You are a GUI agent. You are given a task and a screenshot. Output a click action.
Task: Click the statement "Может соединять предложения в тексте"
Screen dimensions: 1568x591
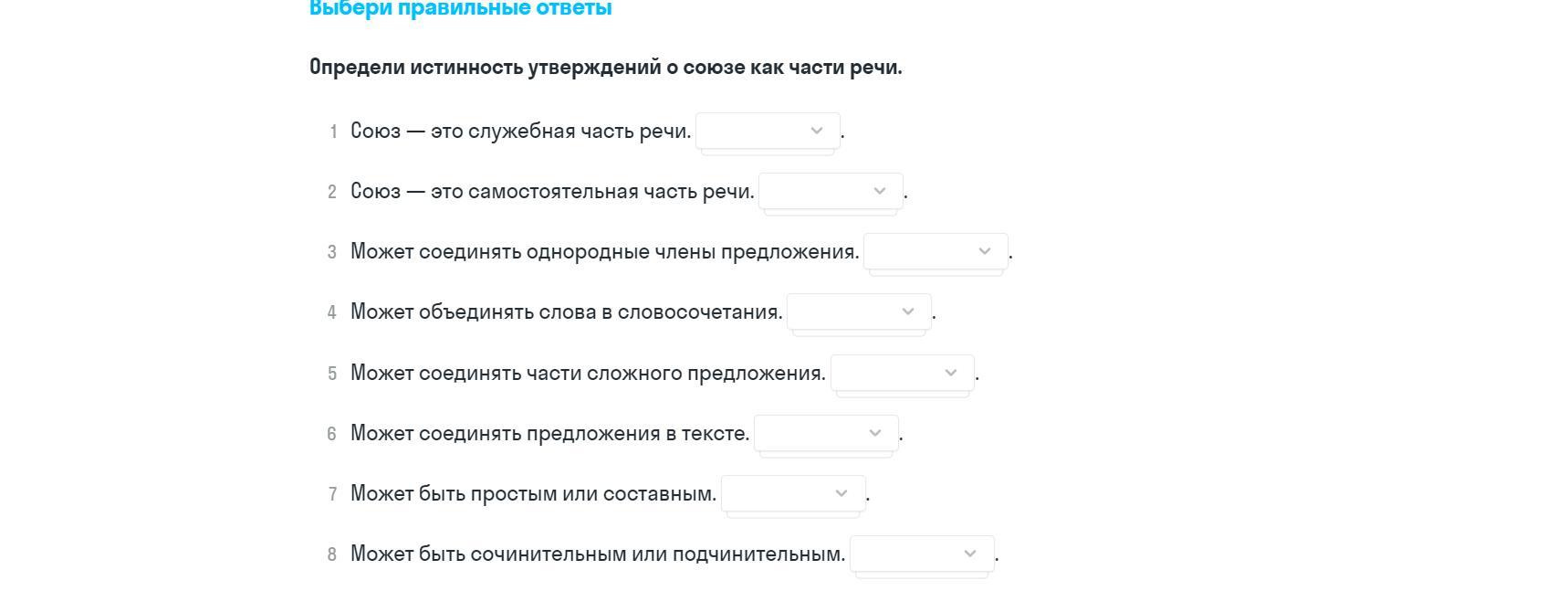(549, 434)
